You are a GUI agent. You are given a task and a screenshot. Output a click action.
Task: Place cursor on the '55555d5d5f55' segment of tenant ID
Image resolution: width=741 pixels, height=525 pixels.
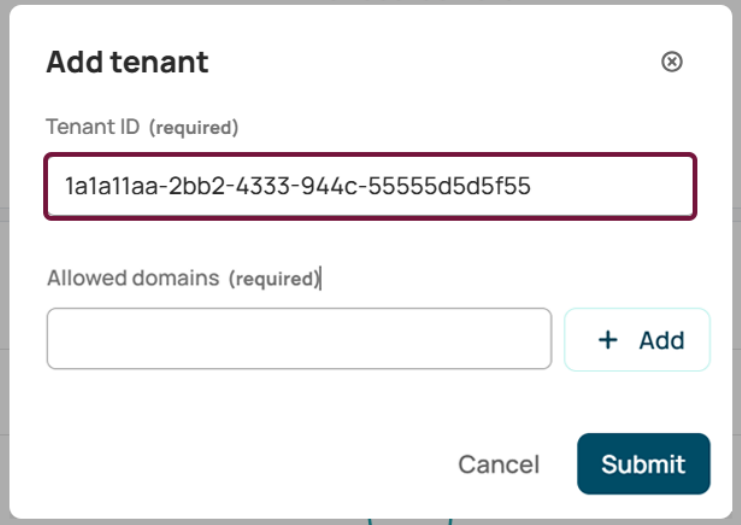pyautogui.click(x=449, y=186)
